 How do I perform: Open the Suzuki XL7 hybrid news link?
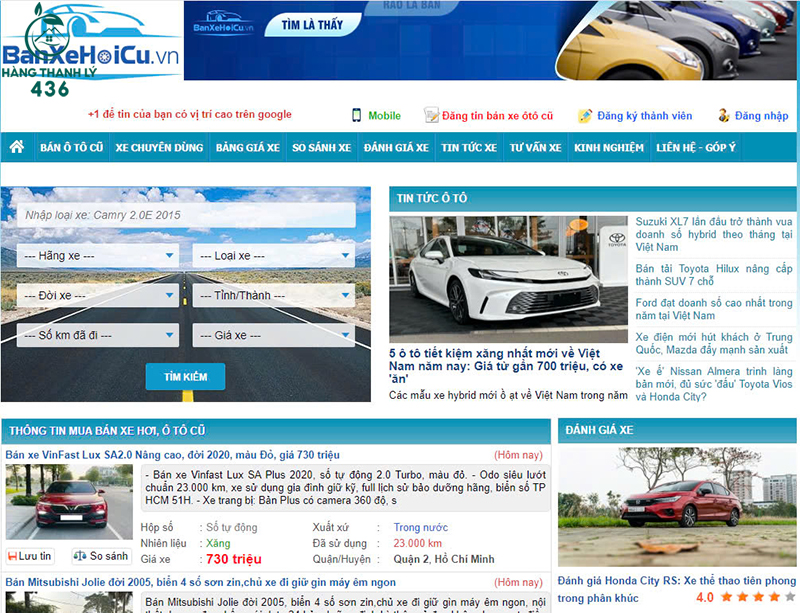[714, 234]
